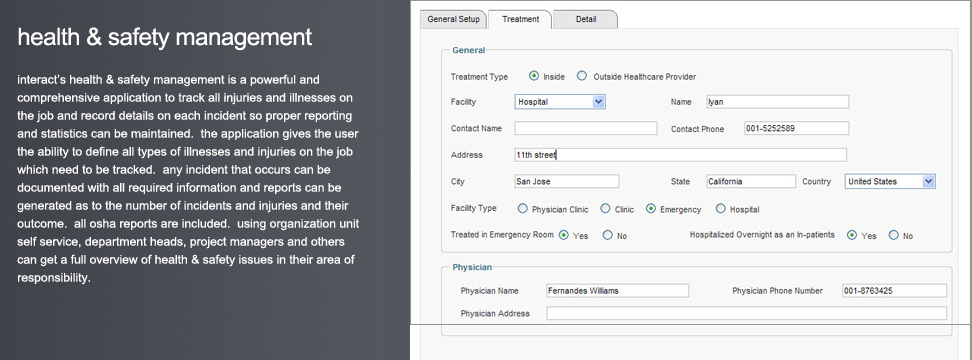
Task: Click the 'Treatment Type' label
Action: (479, 77)
